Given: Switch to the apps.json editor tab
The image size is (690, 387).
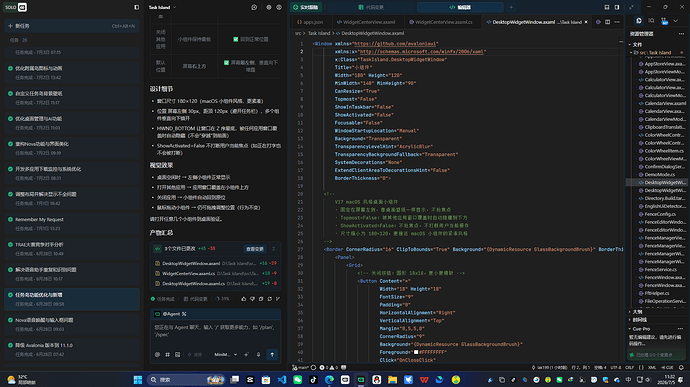Looking at the screenshot, I should [x=310, y=22].
